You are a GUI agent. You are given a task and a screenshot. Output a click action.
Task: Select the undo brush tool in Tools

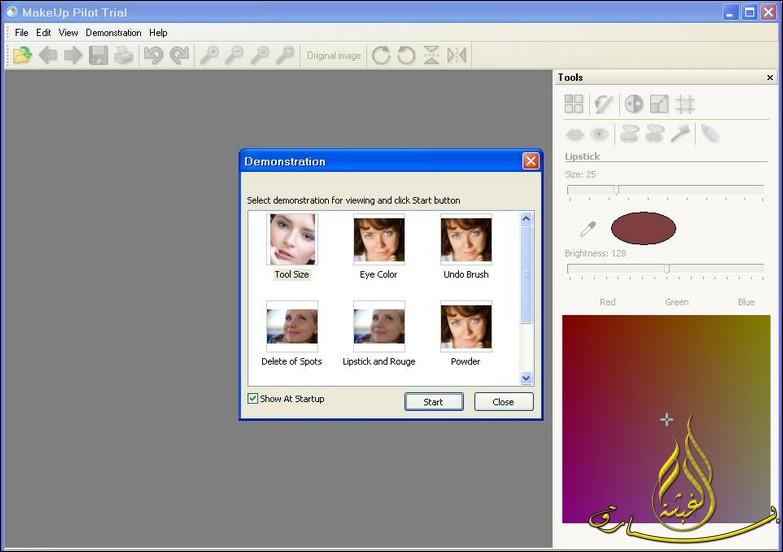coord(603,104)
